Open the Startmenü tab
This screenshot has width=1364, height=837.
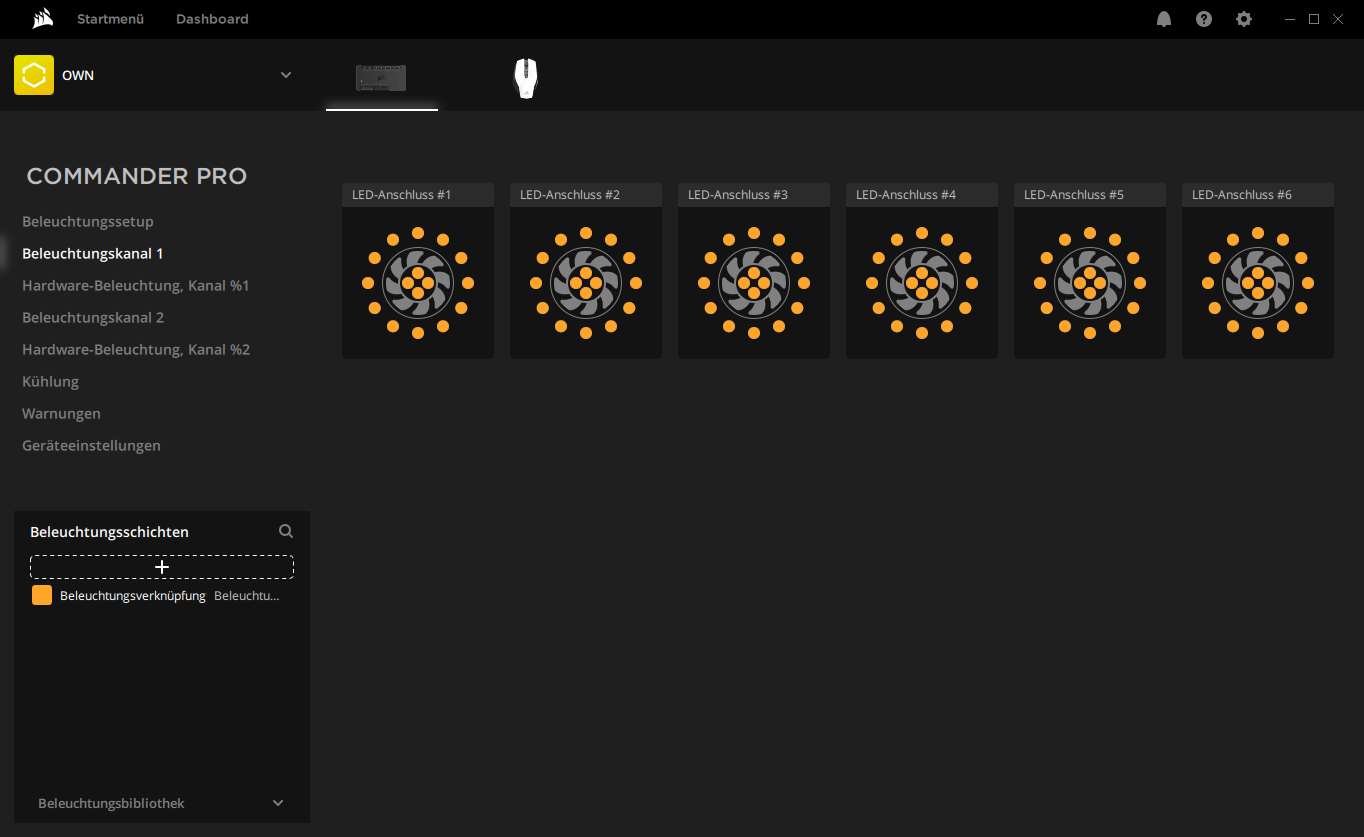[x=111, y=19]
